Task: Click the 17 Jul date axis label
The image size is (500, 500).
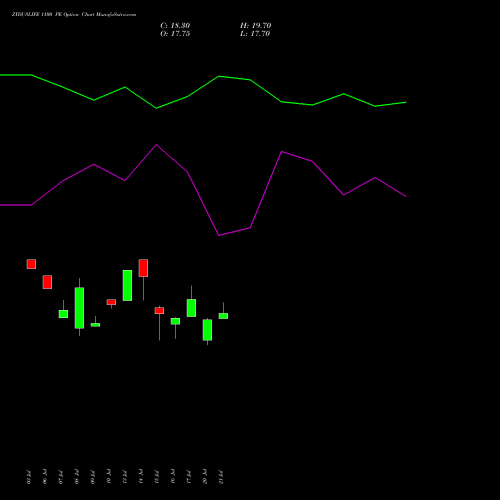Action: point(189,477)
